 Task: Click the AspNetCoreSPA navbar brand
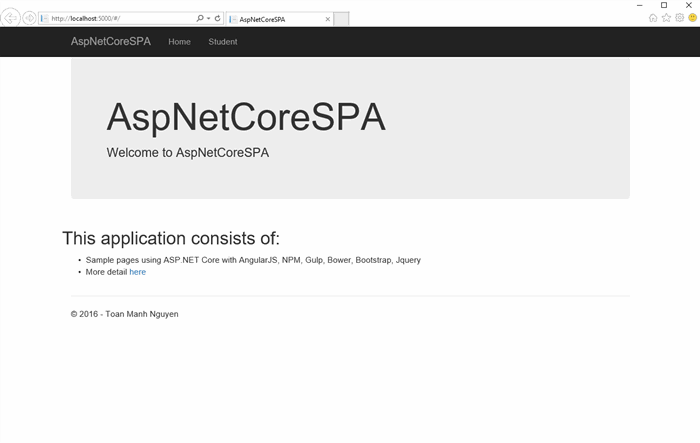tap(111, 42)
